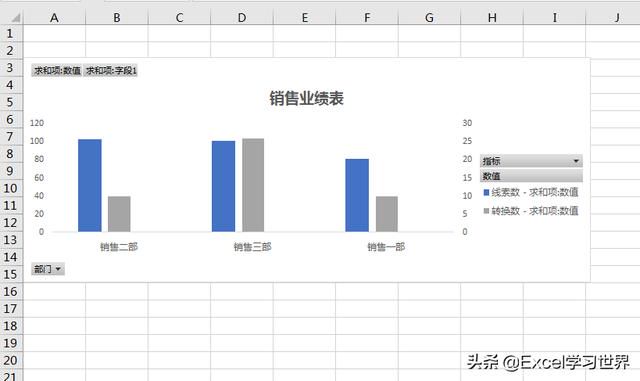Click the gray 转换数 legend marker
The image size is (640, 381).
[x=486, y=211]
